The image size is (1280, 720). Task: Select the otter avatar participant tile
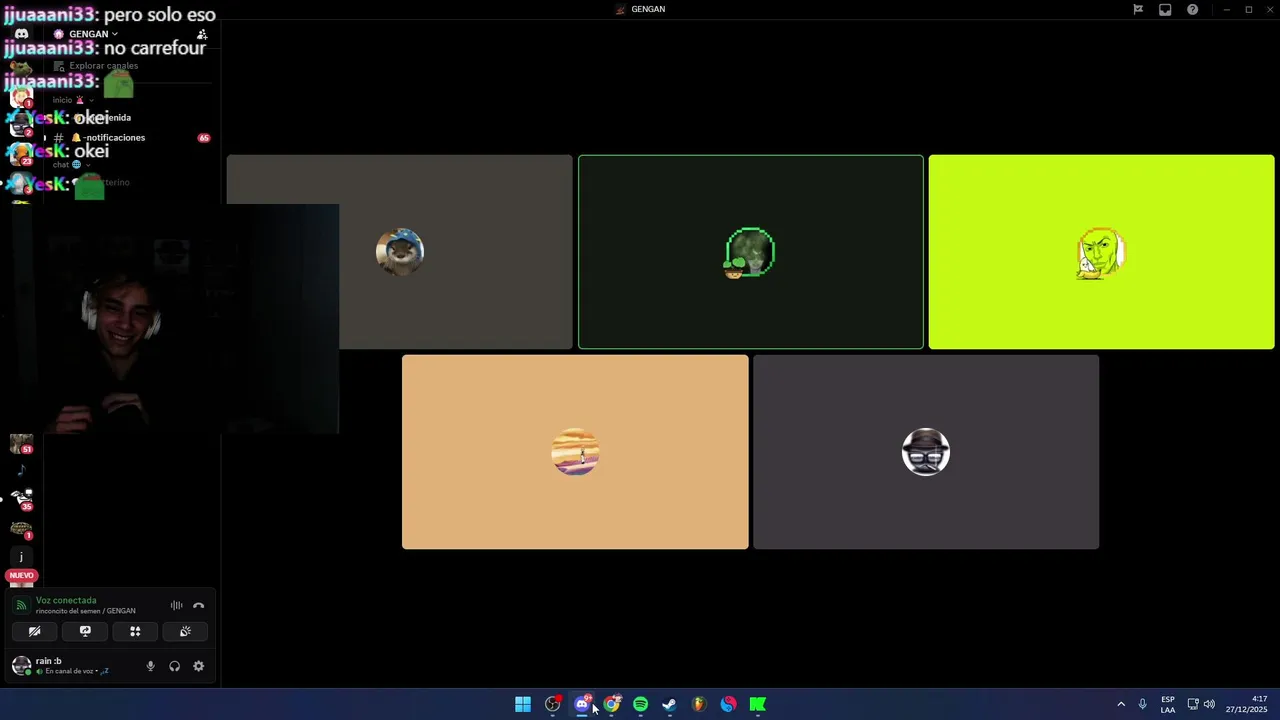[x=399, y=252]
